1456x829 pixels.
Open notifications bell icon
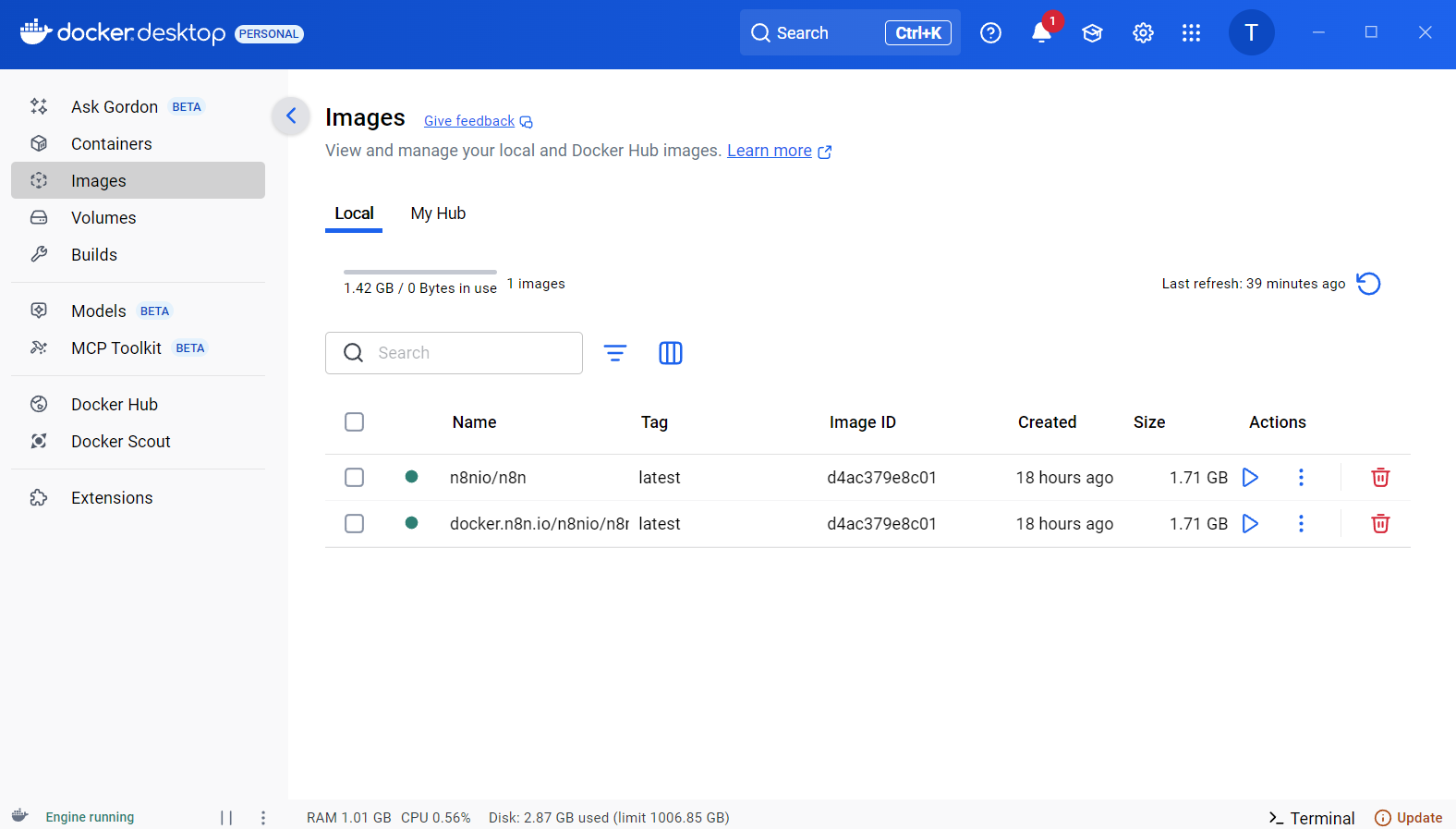pos(1041,33)
